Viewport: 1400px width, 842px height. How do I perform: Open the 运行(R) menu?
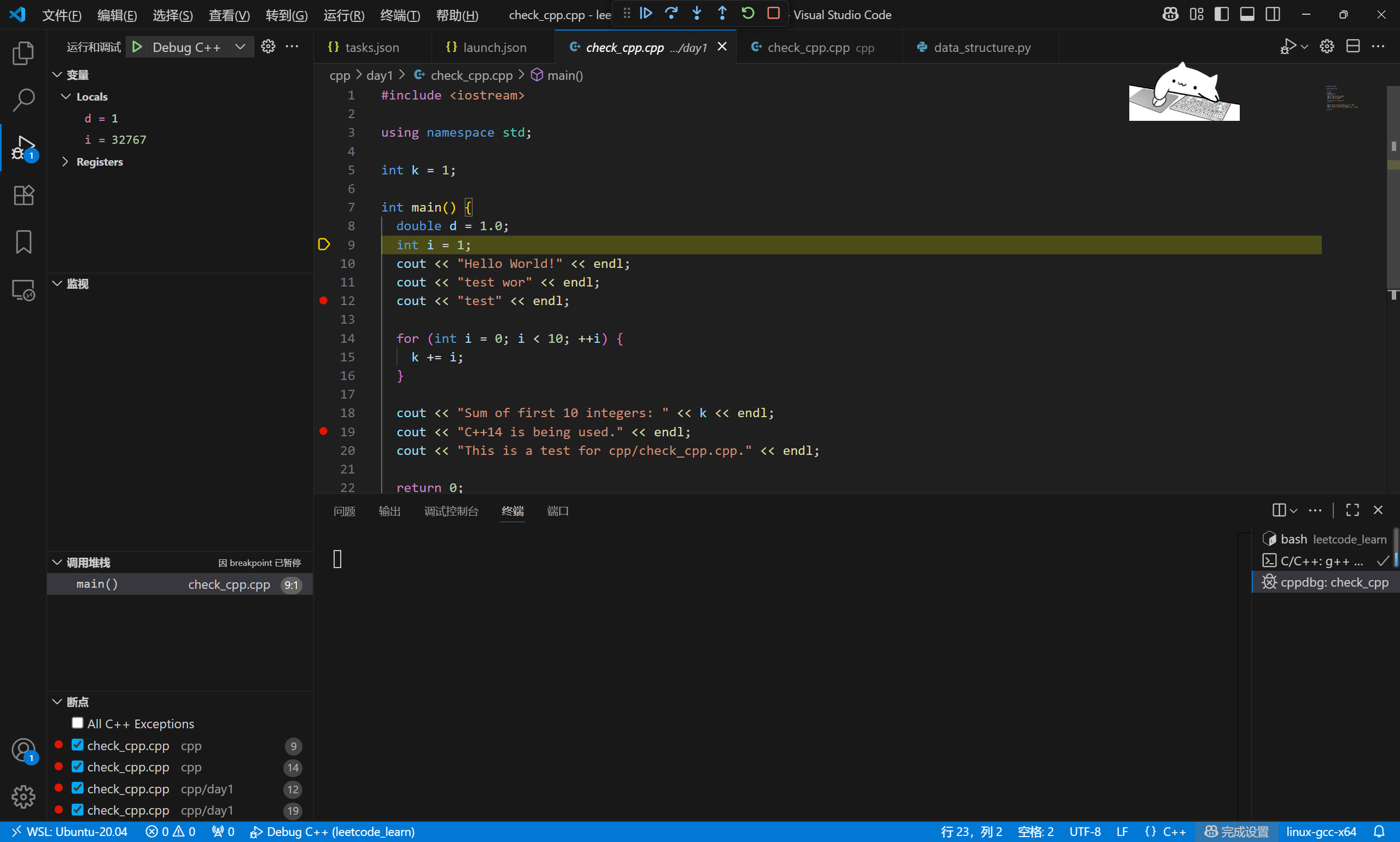(x=343, y=15)
